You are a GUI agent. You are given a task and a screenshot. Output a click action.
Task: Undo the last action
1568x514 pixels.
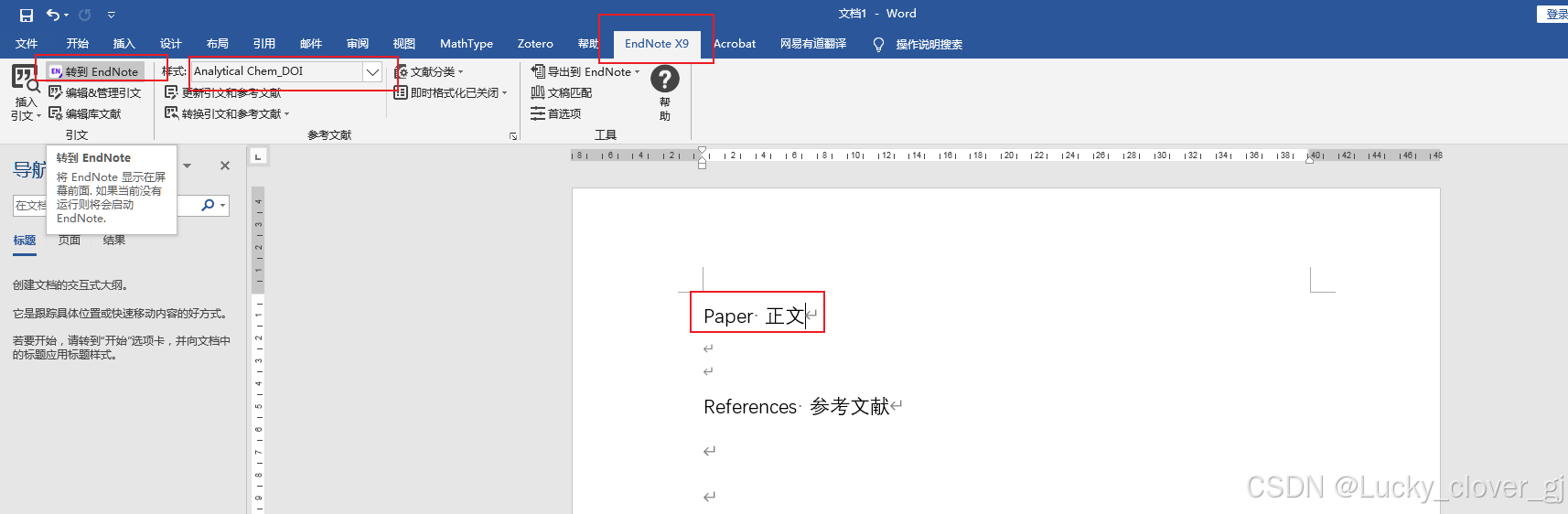click(x=54, y=15)
